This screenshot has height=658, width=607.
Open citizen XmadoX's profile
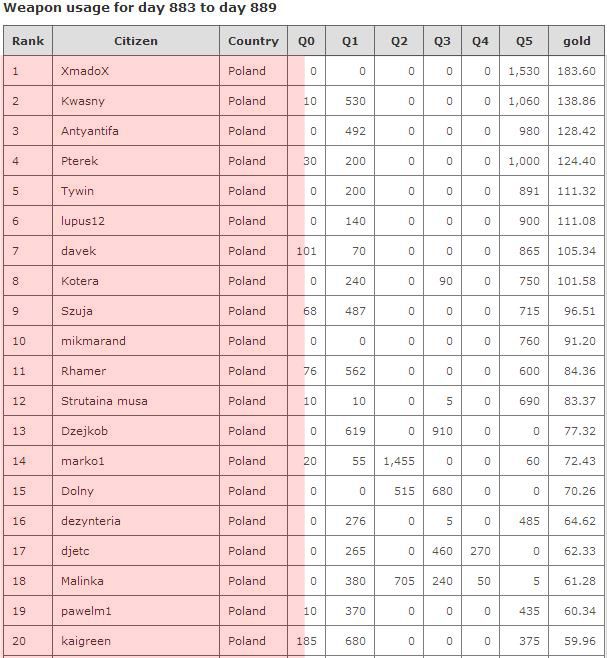point(85,71)
